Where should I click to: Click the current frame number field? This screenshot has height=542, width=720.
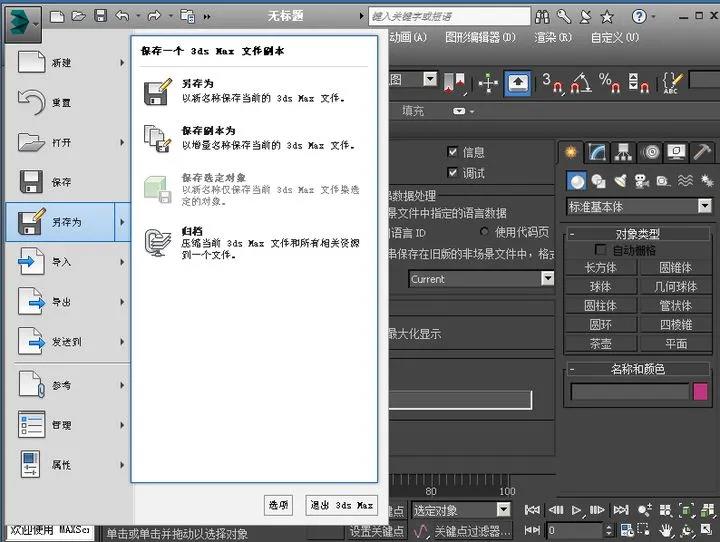pyautogui.click(x=574, y=531)
